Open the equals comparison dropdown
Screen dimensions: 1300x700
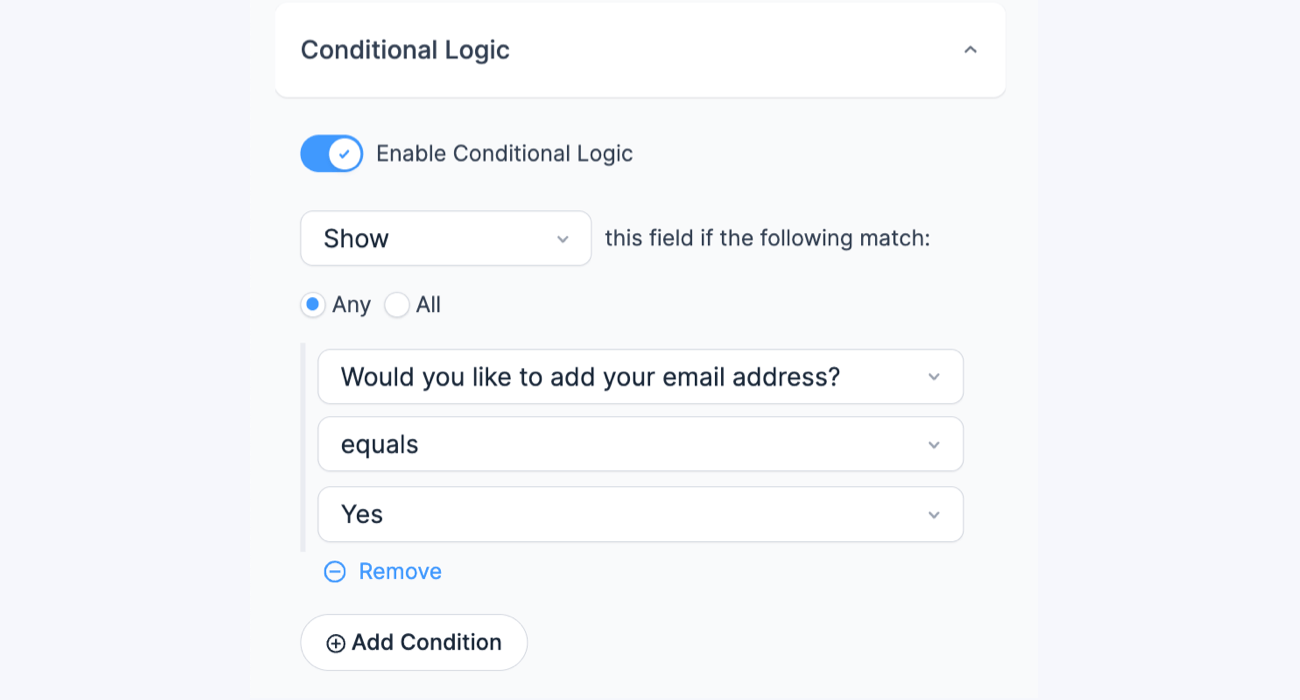coord(640,444)
